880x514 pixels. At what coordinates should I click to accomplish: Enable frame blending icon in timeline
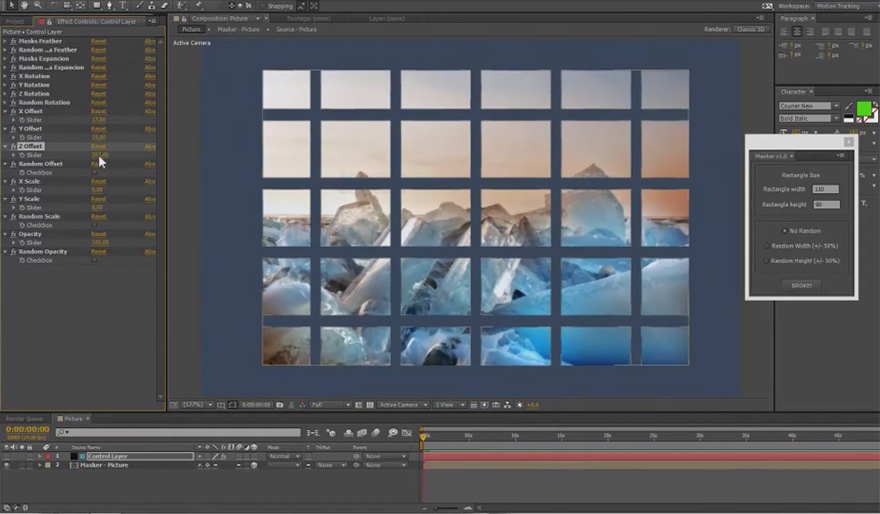pyautogui.click(x=362, y=433)
